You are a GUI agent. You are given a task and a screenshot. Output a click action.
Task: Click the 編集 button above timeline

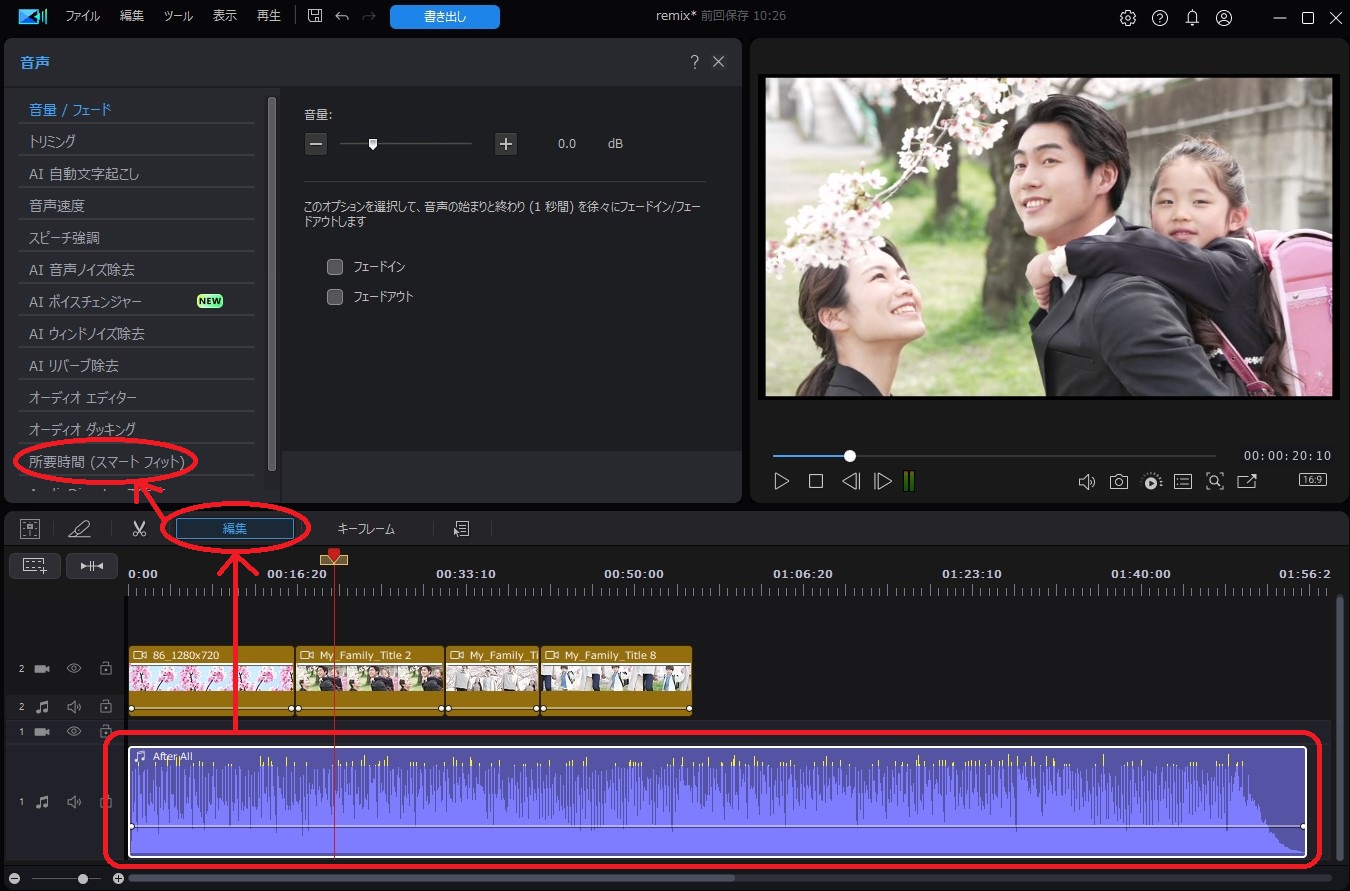click(235, 529)
